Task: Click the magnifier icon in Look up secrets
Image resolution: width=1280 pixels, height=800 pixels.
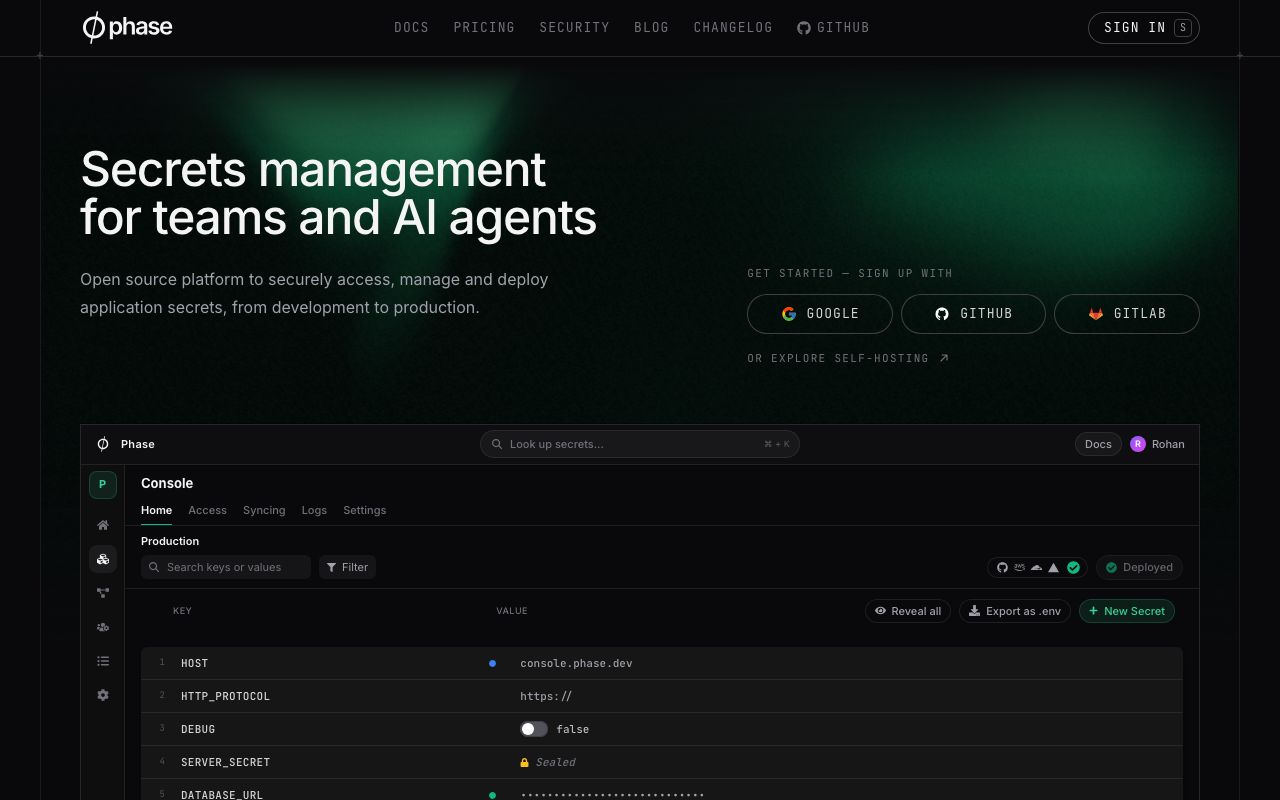Action: coord(496,444)
